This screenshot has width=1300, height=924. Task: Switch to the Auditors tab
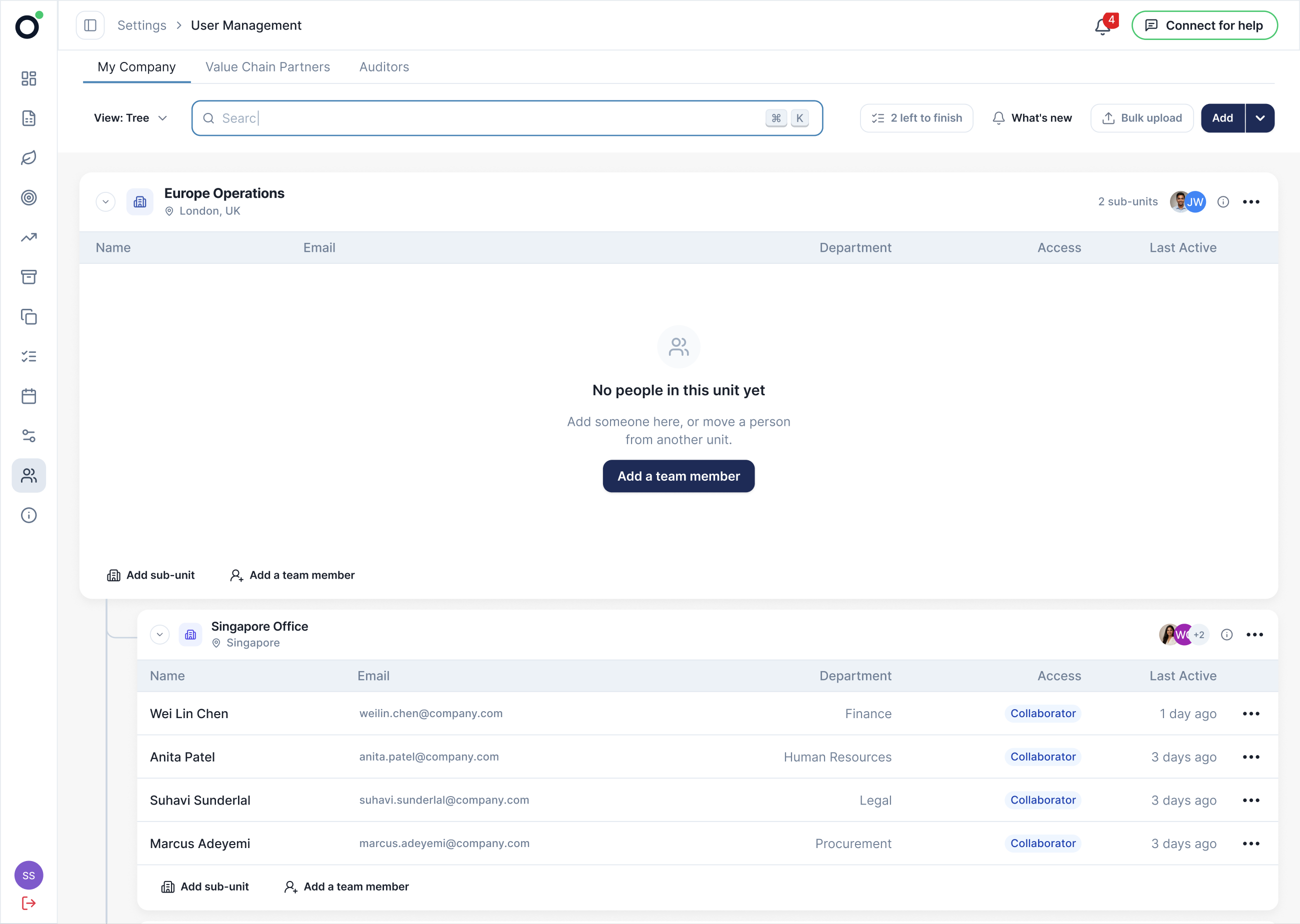point(384,66)
